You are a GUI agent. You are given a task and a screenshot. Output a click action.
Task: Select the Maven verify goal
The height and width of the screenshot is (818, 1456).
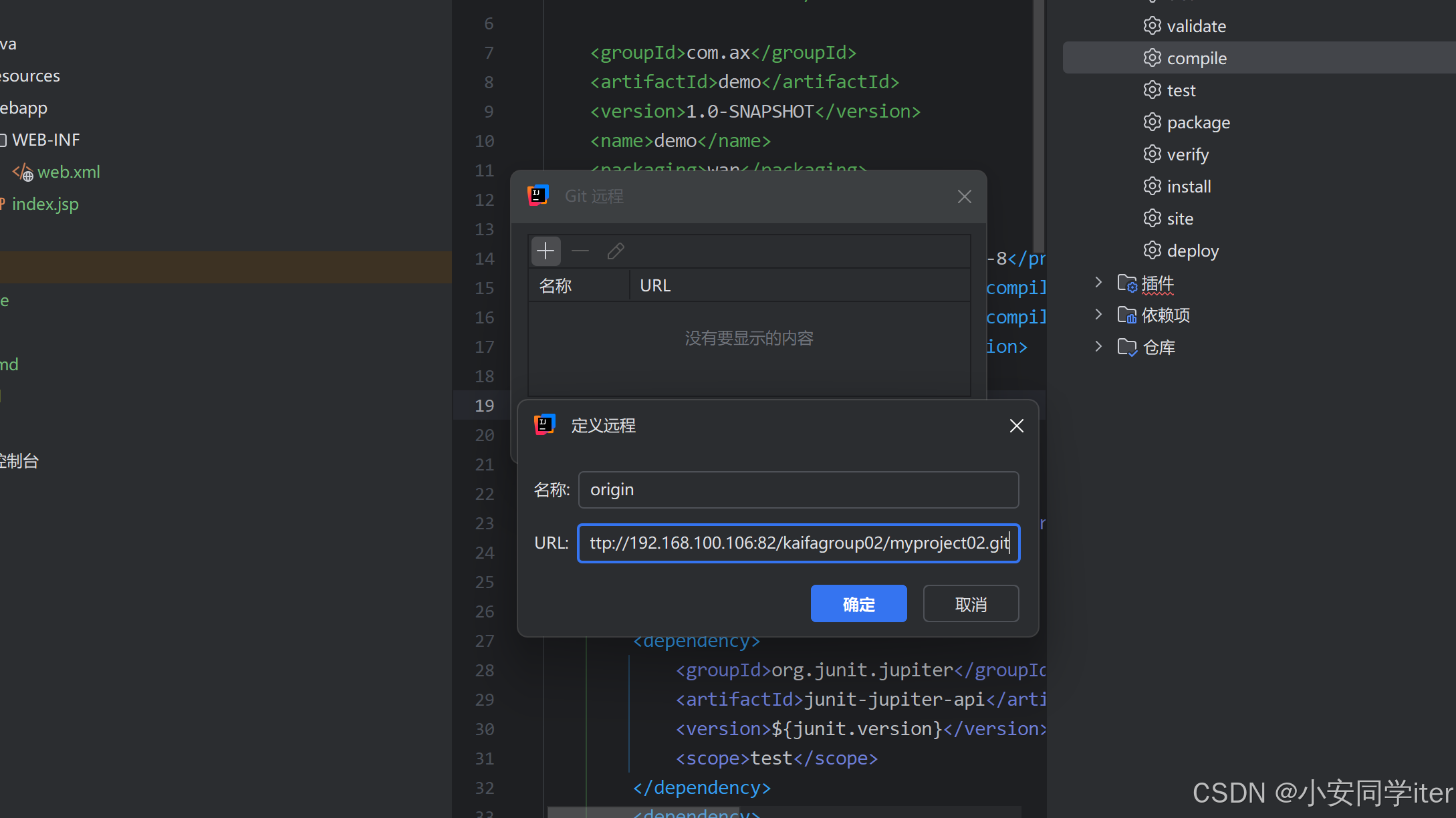[1187, 154]
